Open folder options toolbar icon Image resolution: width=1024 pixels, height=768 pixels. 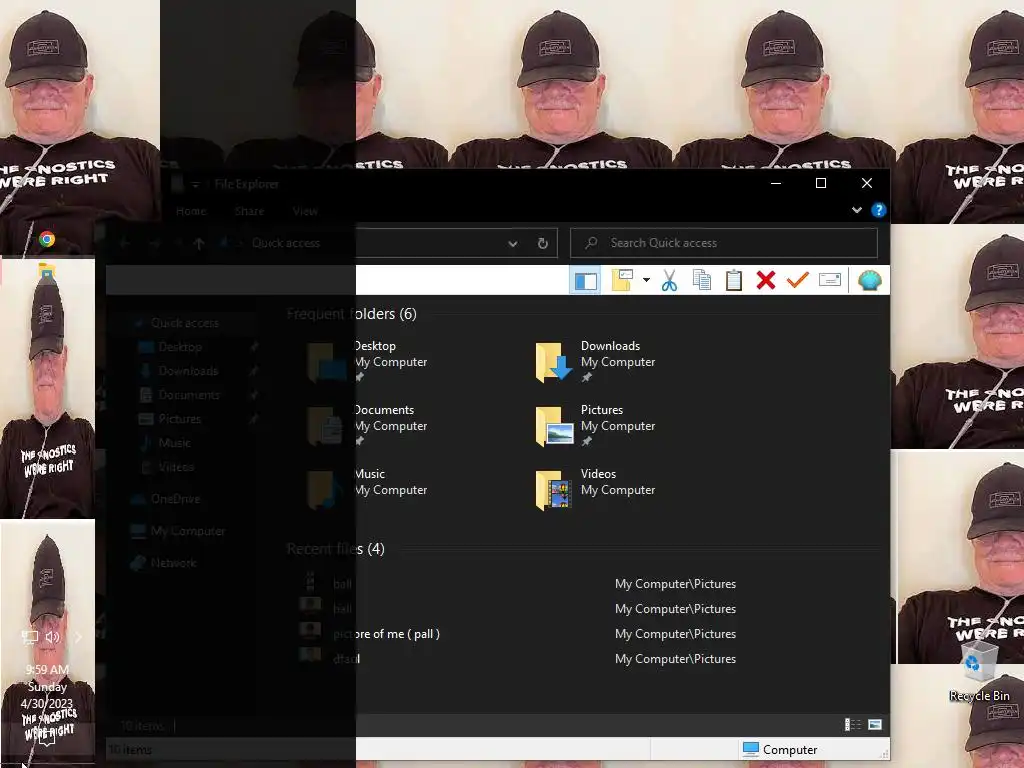(x=622, y=280)
